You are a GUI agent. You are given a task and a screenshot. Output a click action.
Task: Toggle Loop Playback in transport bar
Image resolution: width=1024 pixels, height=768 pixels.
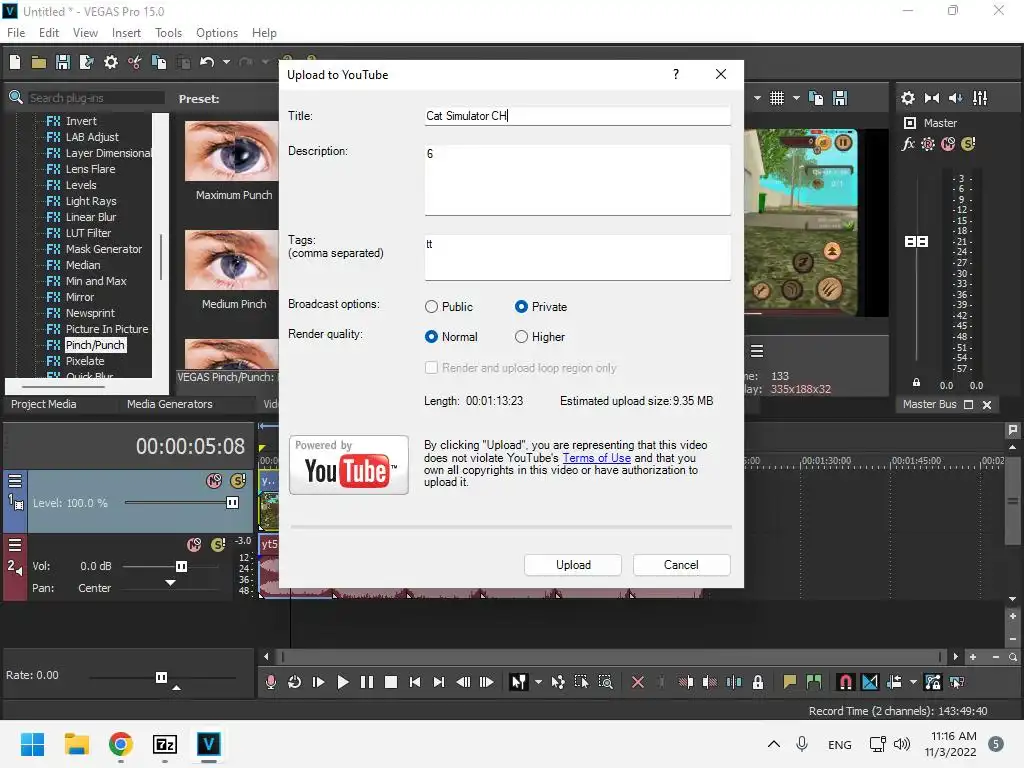pos(295,682)
